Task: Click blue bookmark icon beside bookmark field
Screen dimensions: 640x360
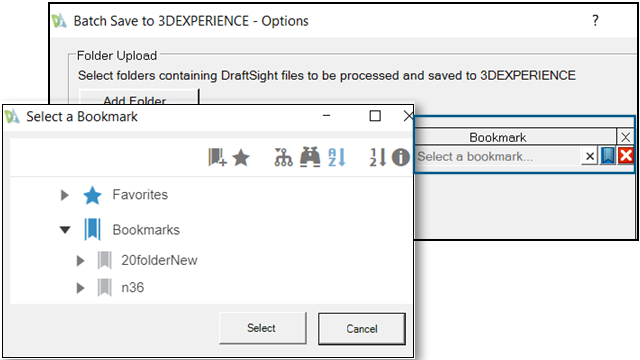Action: coord(608,156)
